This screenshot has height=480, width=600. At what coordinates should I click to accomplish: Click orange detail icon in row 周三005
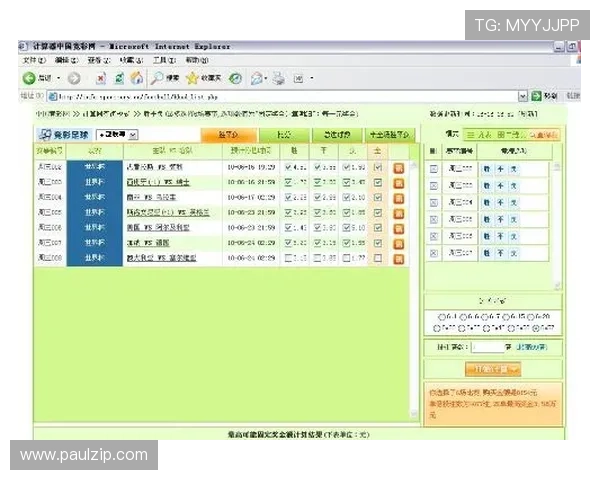click(x=399, y=213)
